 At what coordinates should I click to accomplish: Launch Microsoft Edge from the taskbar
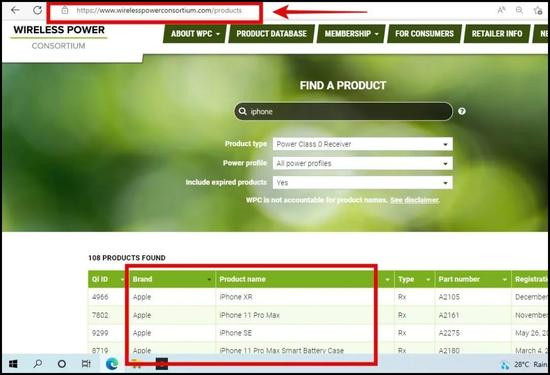[x=112, y=364]
